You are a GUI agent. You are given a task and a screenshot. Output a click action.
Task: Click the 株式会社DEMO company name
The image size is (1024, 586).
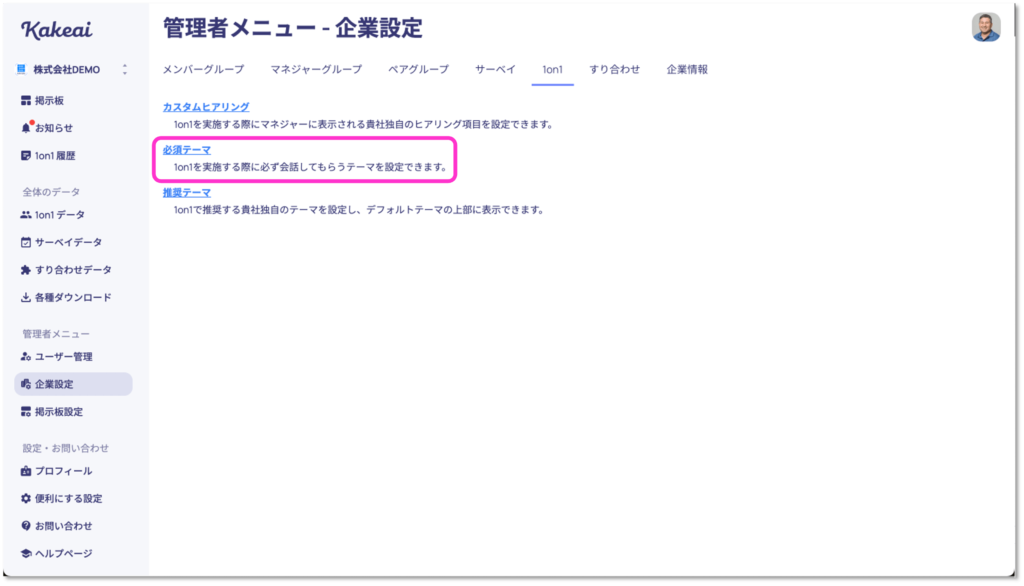tap(67, 69)
